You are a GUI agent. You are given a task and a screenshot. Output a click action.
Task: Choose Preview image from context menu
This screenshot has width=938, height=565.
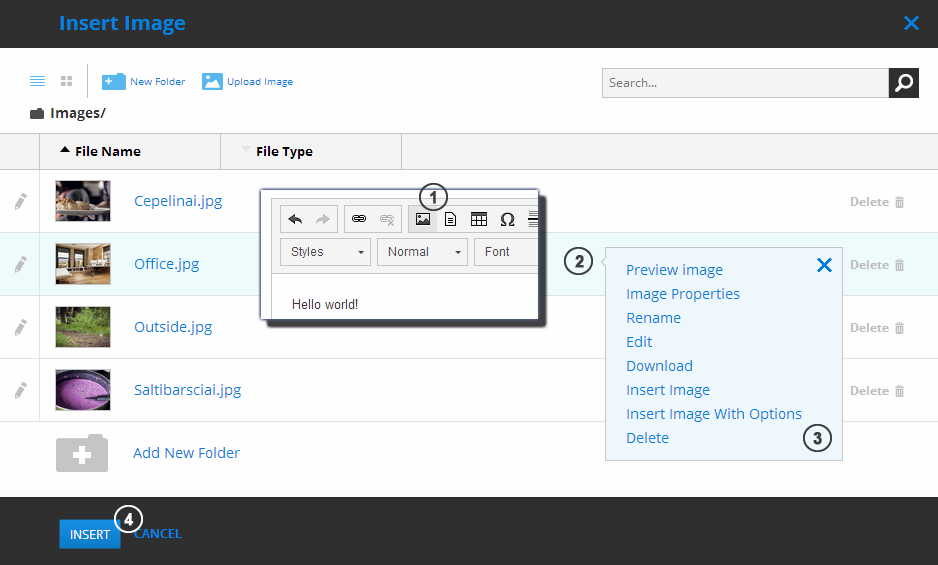click(674, 270)
